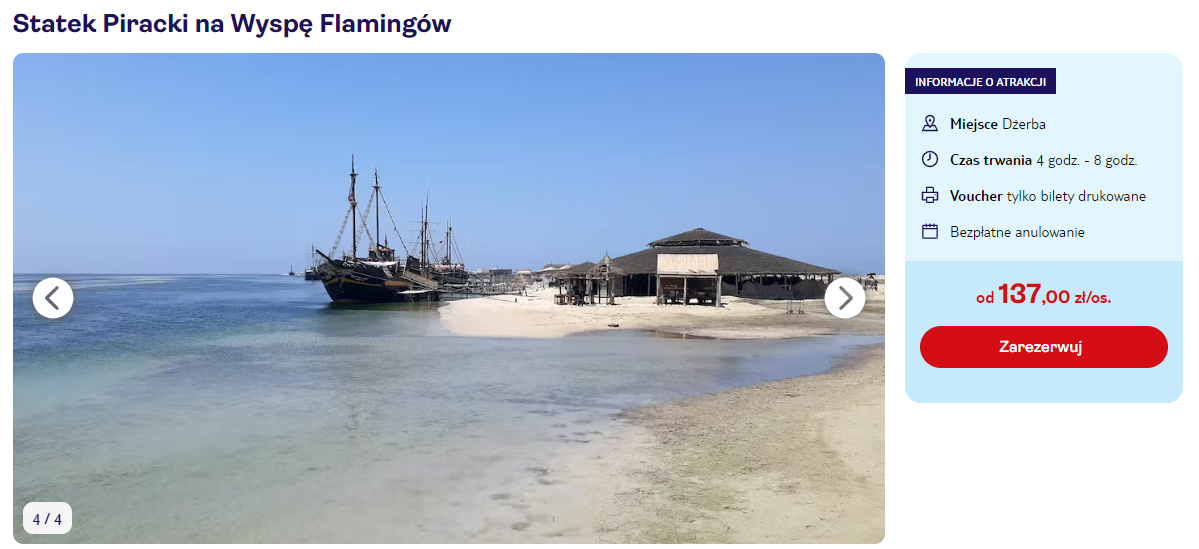This screenshot has width=1199, height=549.
Task: Click the Informacje o atrakcji badge
Action: point(980,82)
